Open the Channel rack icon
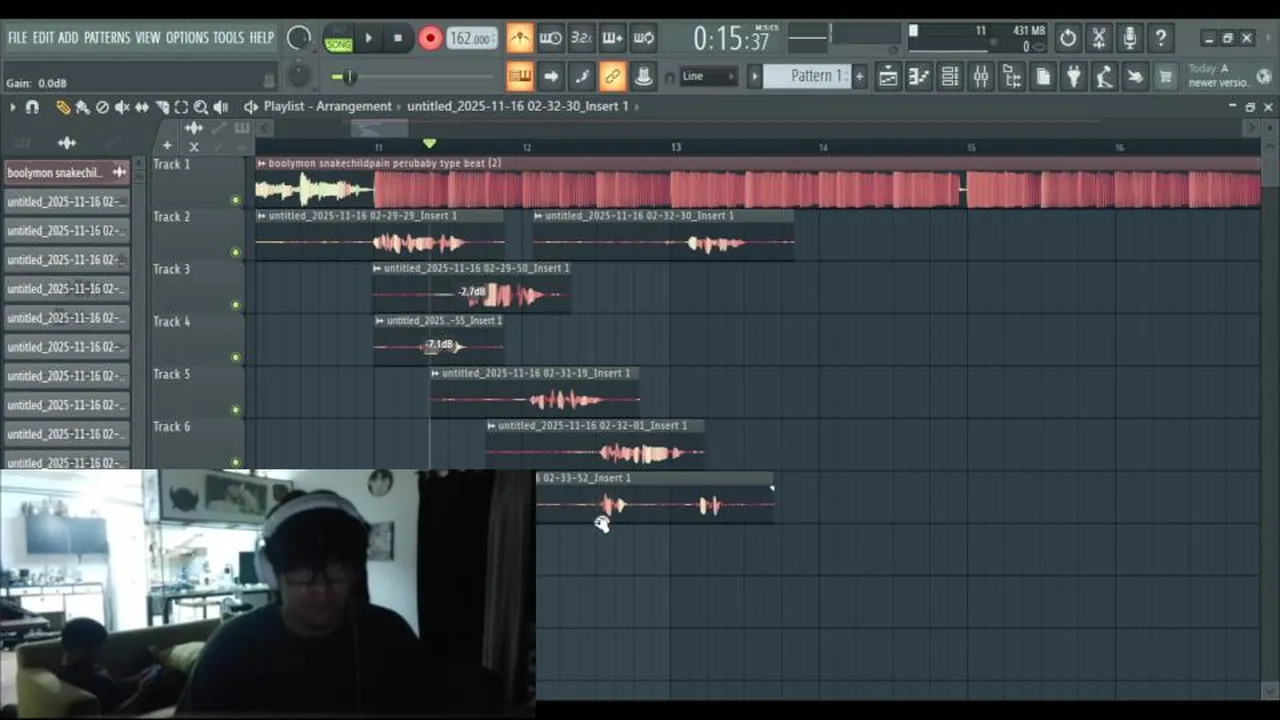 (949, 76)
